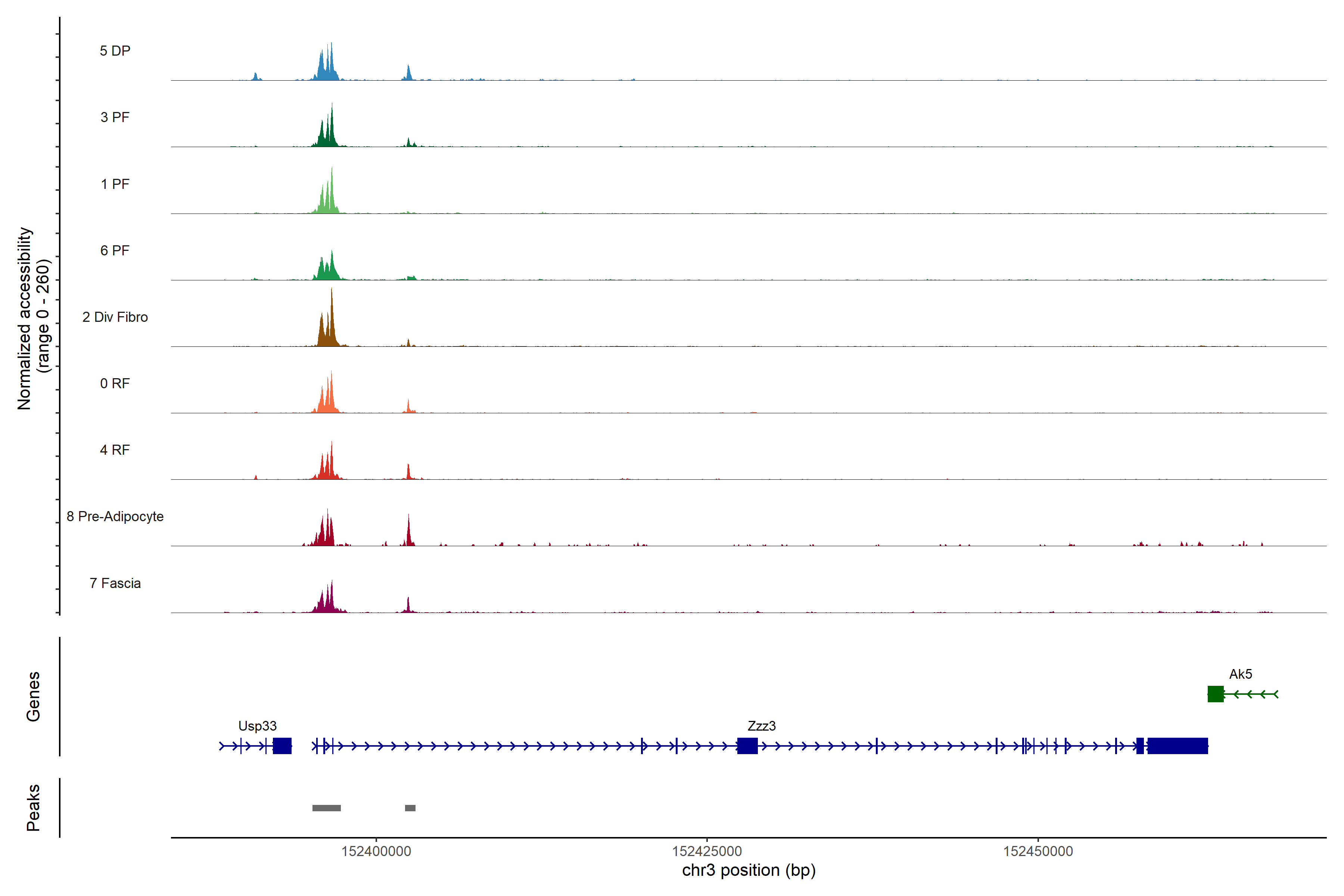The image size is (1344, 896).
Task: Click the 152400000 axis tick label
Action: coord(376,852)
